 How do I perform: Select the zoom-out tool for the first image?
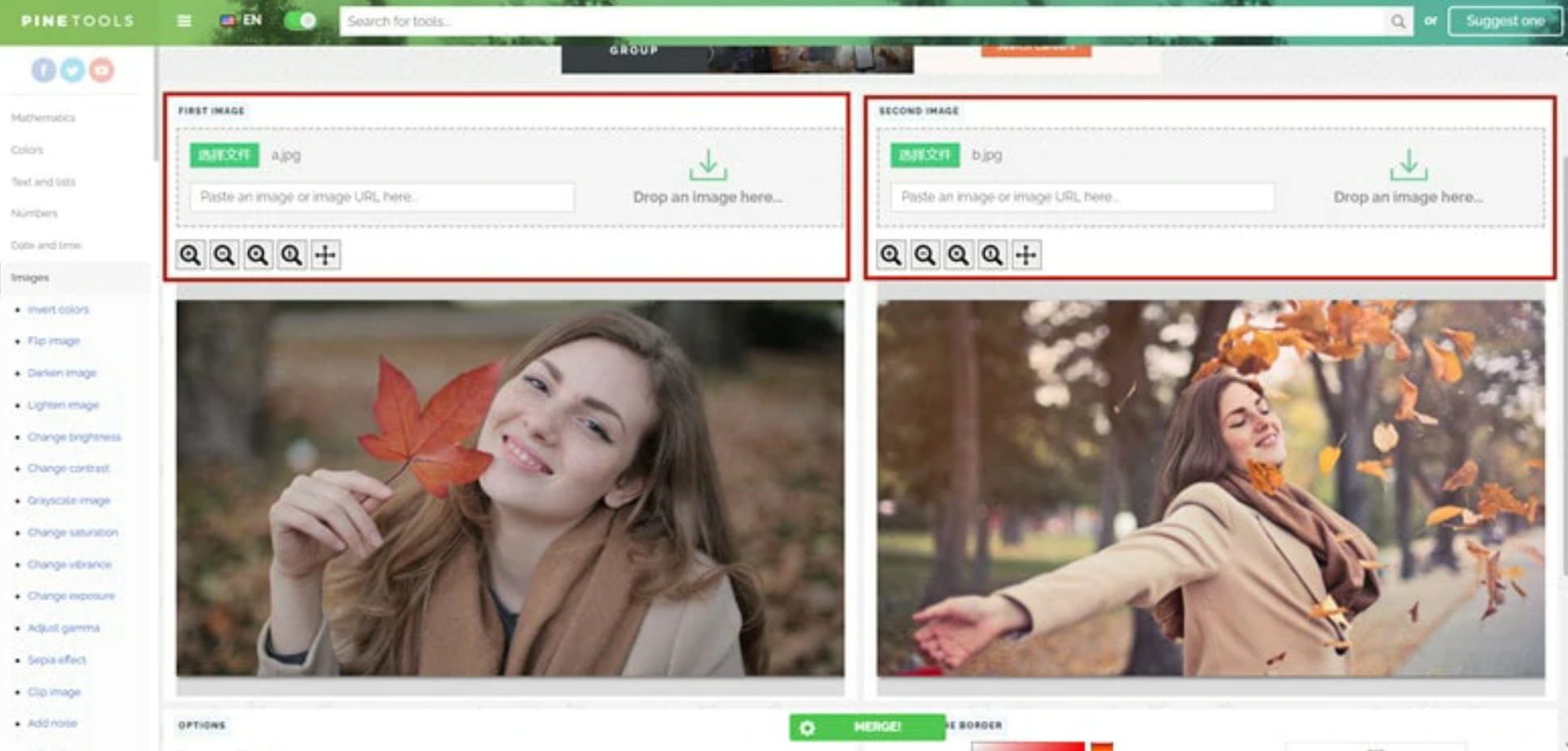click(223, 255)
